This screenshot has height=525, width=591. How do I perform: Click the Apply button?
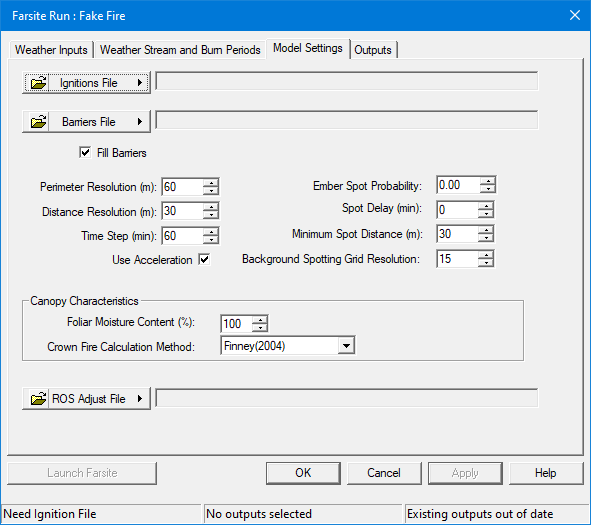pyautogui.click(x=465, y=473)
